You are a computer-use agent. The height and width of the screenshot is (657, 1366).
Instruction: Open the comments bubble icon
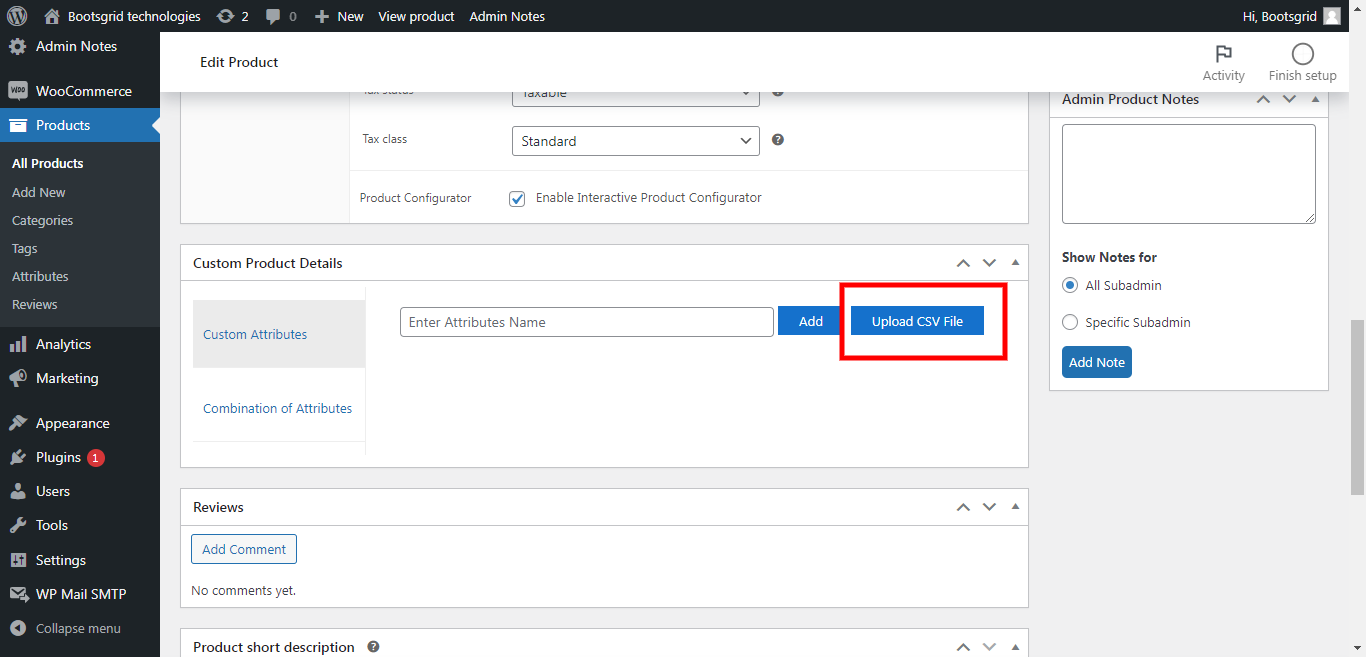273,17
